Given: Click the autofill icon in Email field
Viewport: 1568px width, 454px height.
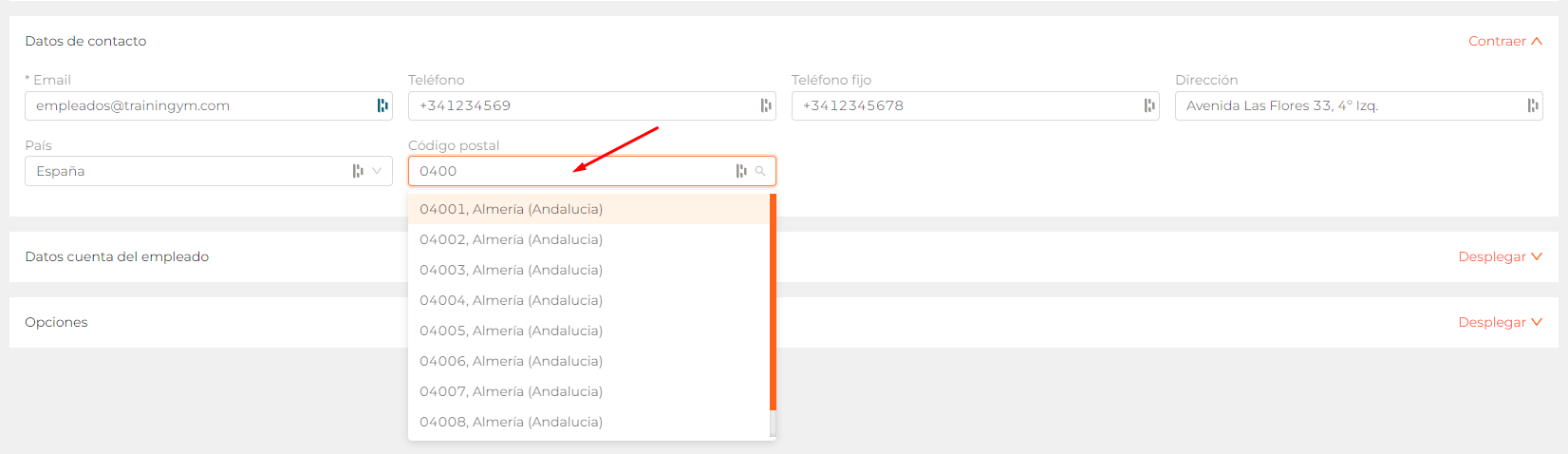Looking at the screenshot, I should click(x=383, y=105).
